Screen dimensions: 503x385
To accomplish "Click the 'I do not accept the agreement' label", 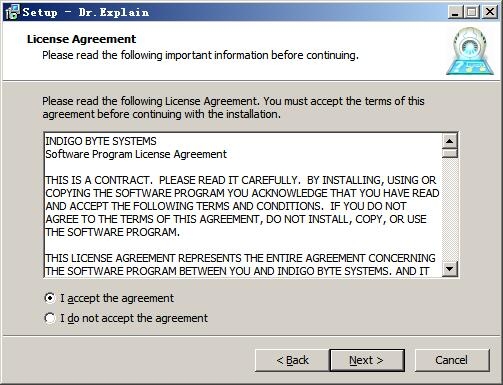I will [134, 318].
